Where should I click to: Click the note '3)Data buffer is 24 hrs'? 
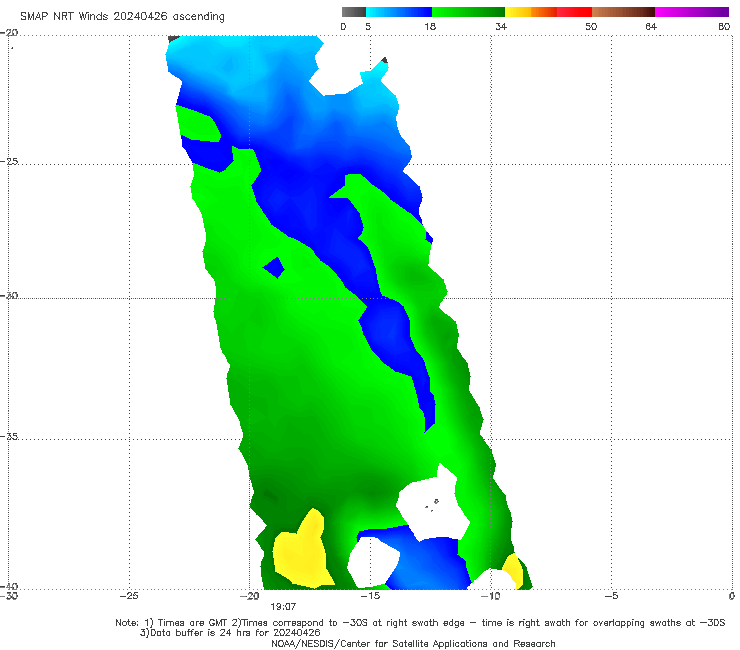click(x=230, y=633)
